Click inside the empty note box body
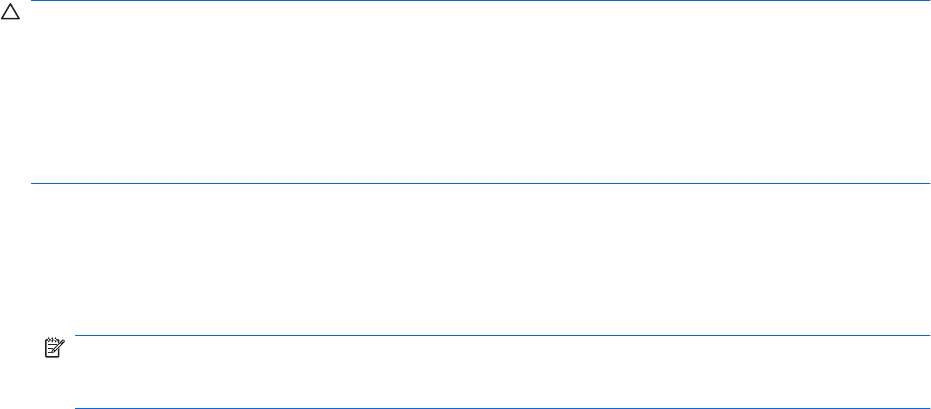 [x=503, y=372]
